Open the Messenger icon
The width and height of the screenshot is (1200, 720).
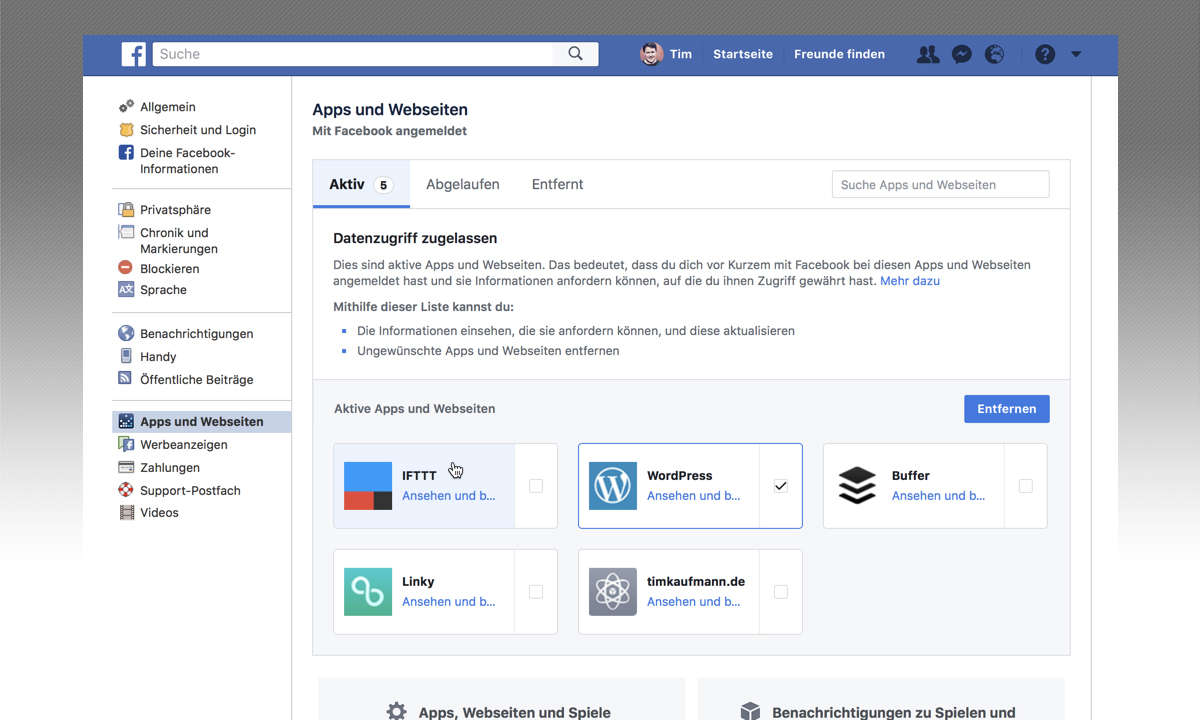(961, 54)
